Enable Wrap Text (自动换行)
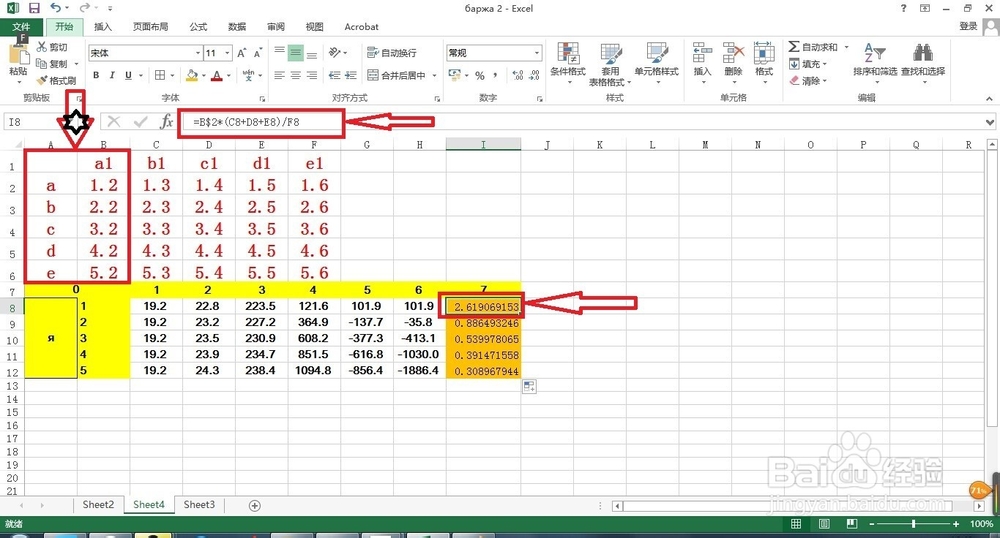Screen dimensions: 1000x538 click(392, 53)
